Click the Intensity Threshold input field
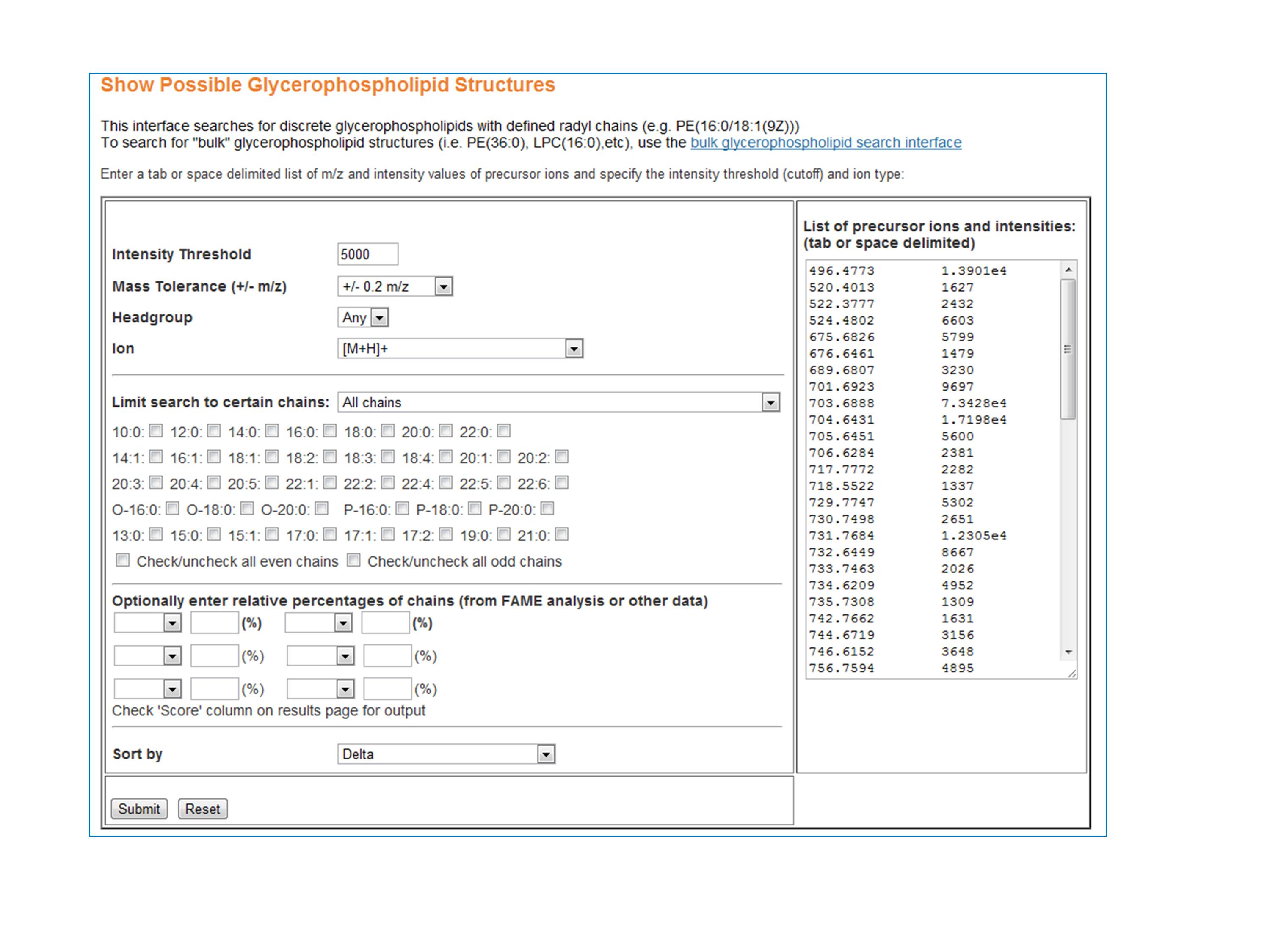 click(367, 254)
